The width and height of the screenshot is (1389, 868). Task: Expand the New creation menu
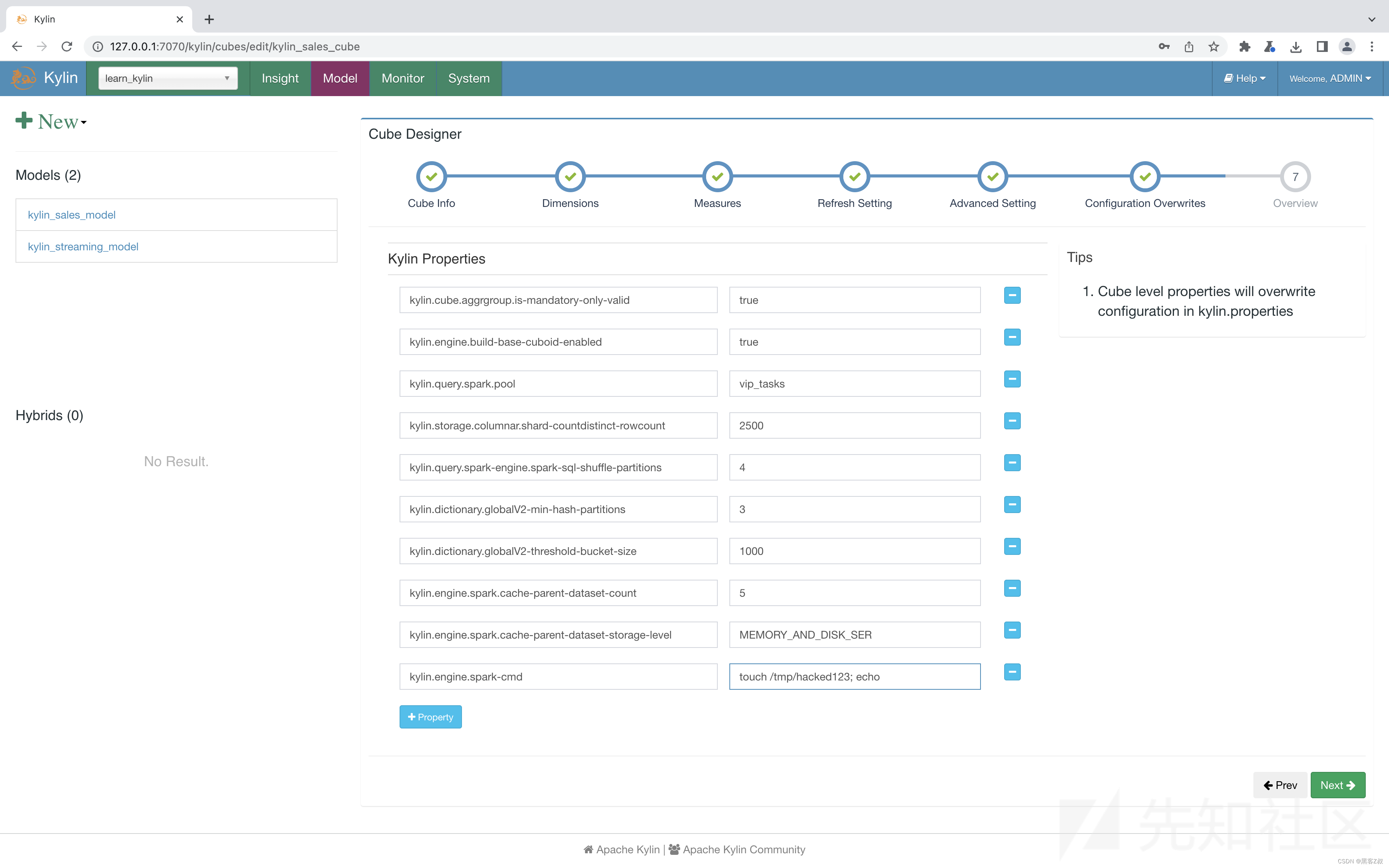click(51, 121)
